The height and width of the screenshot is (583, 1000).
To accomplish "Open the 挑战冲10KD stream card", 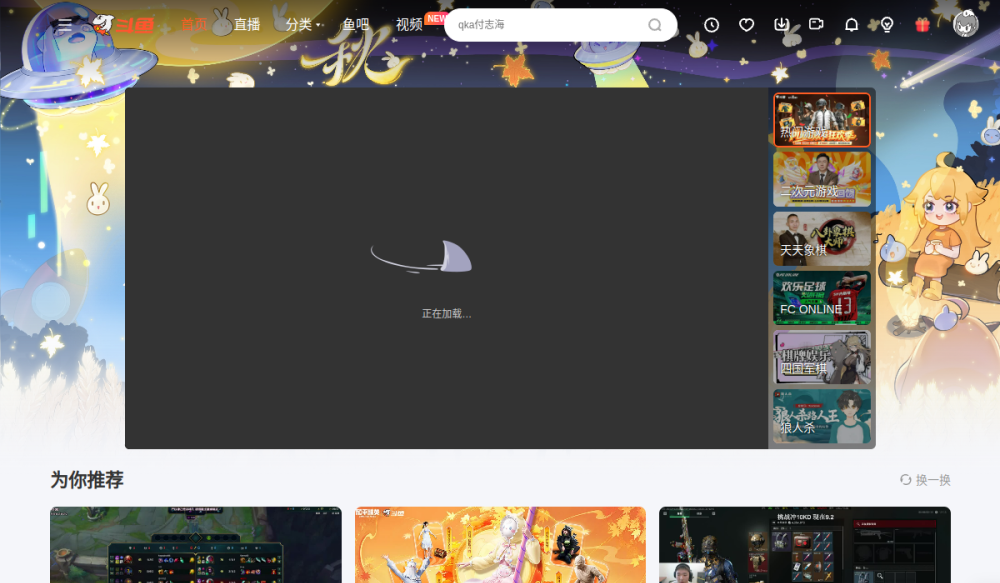I will (805, 545).
